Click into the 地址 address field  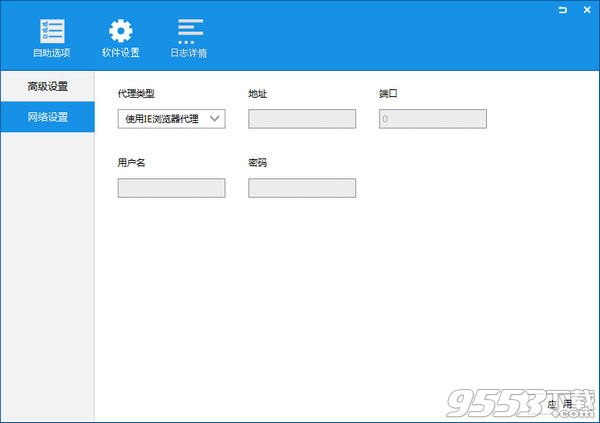pyautogui.click(x=302, y=119)
